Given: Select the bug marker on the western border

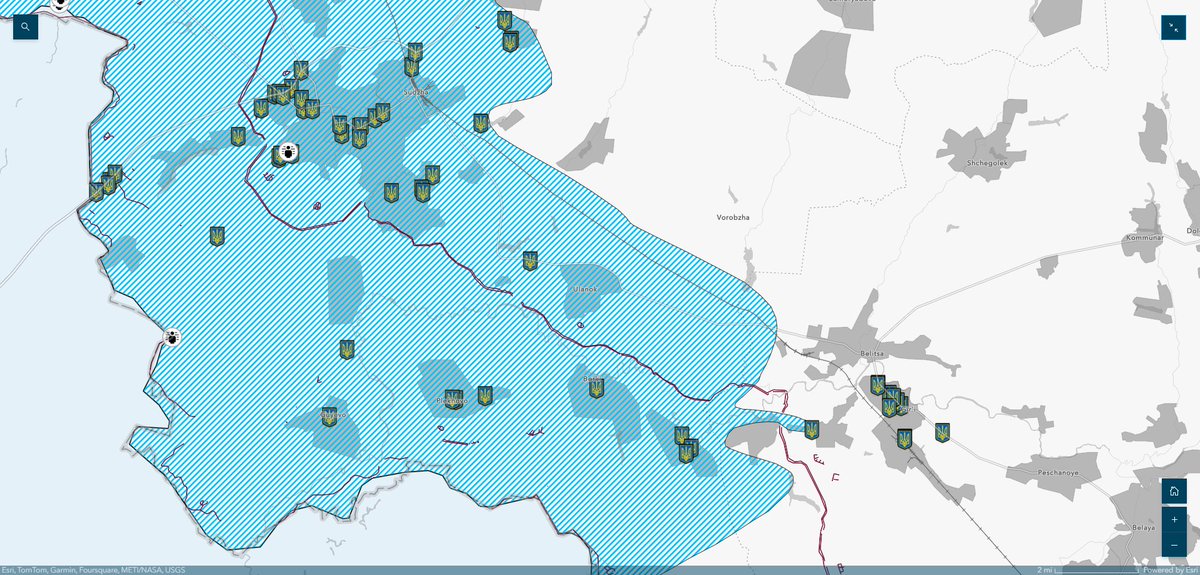Looking at the screenshot, I should click(172, 338).
